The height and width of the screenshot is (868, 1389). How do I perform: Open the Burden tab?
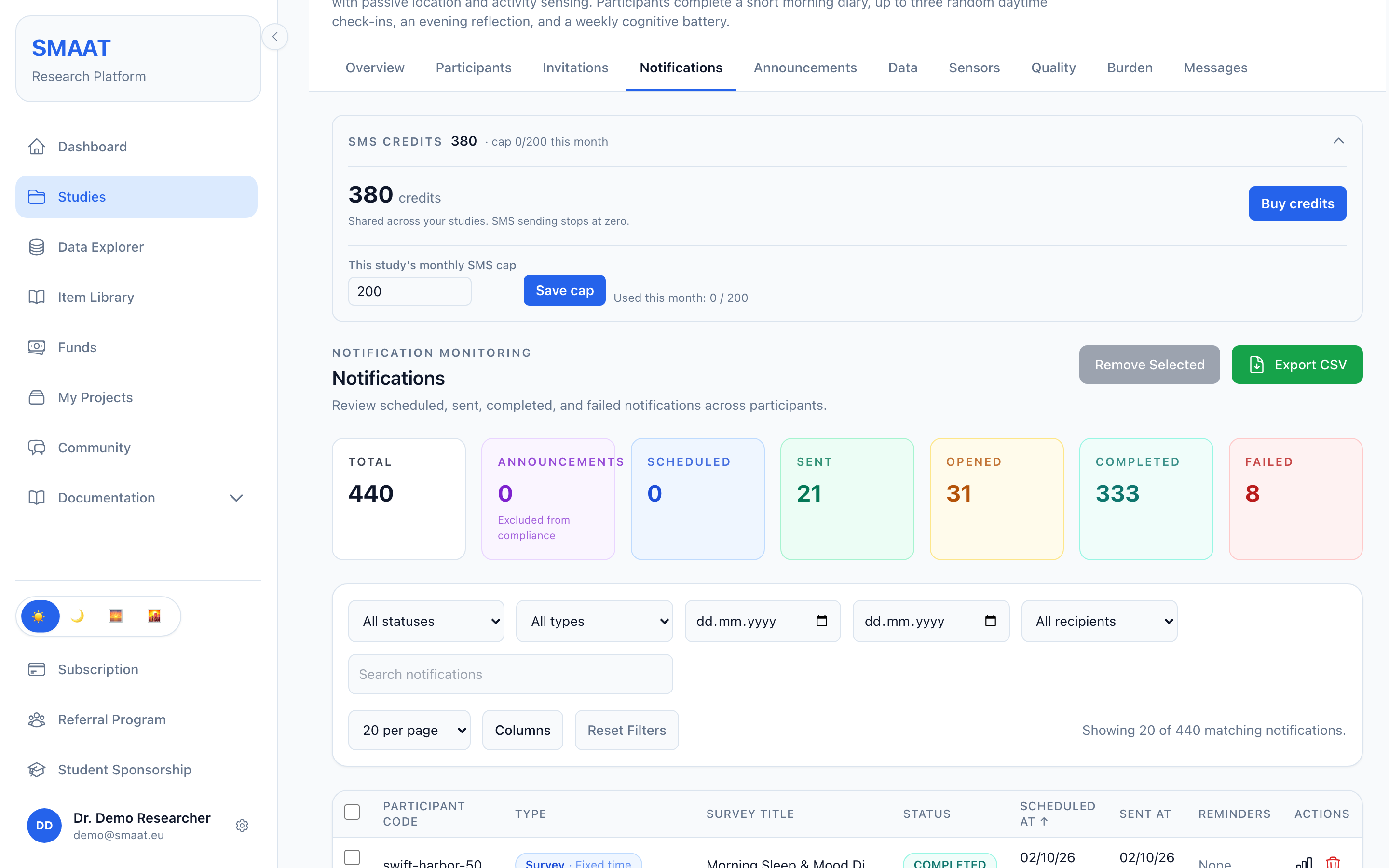click(x=1130, y=68)
